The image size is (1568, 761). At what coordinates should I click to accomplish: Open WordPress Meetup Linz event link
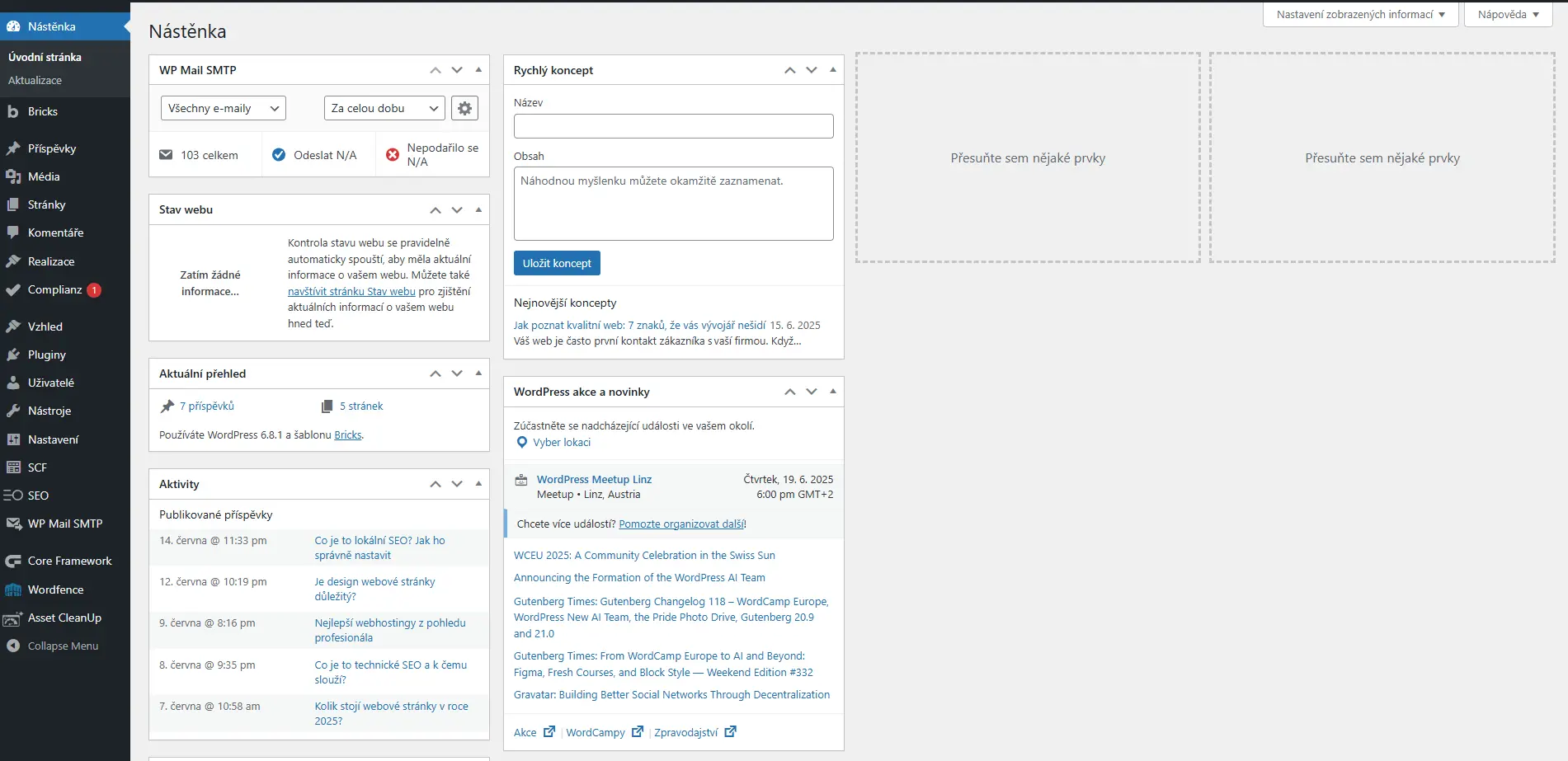coord(594,479)
